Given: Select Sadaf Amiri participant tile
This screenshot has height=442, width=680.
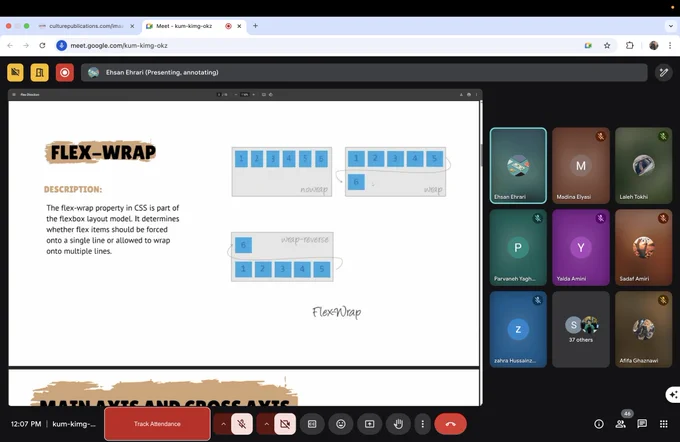Looking at the screenshot, I should pos(644,247).
